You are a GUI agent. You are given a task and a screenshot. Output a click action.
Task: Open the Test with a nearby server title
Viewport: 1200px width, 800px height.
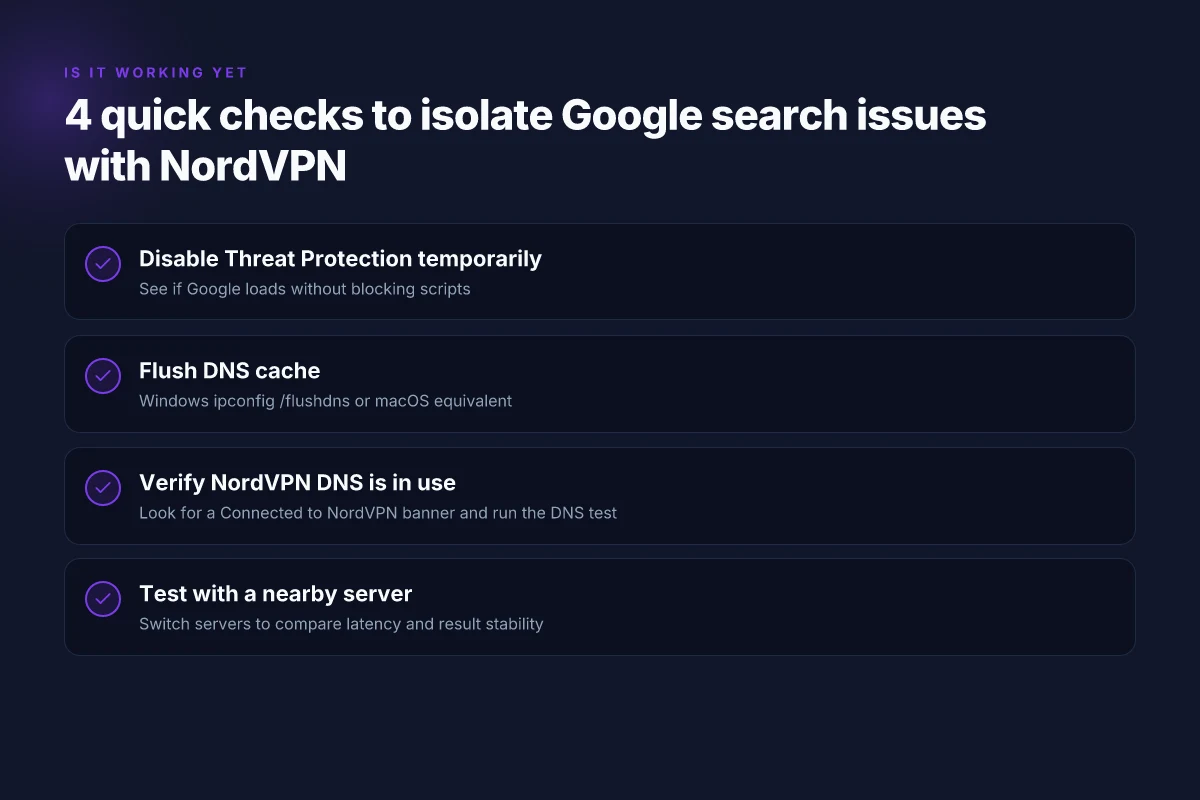(275, 594)
